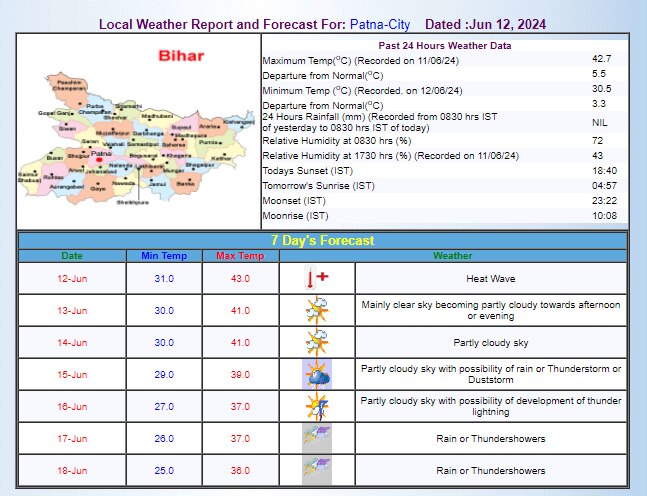Viewport: 647px width, 496px height.
Task: Click the Weather column header
Action: 452,257
